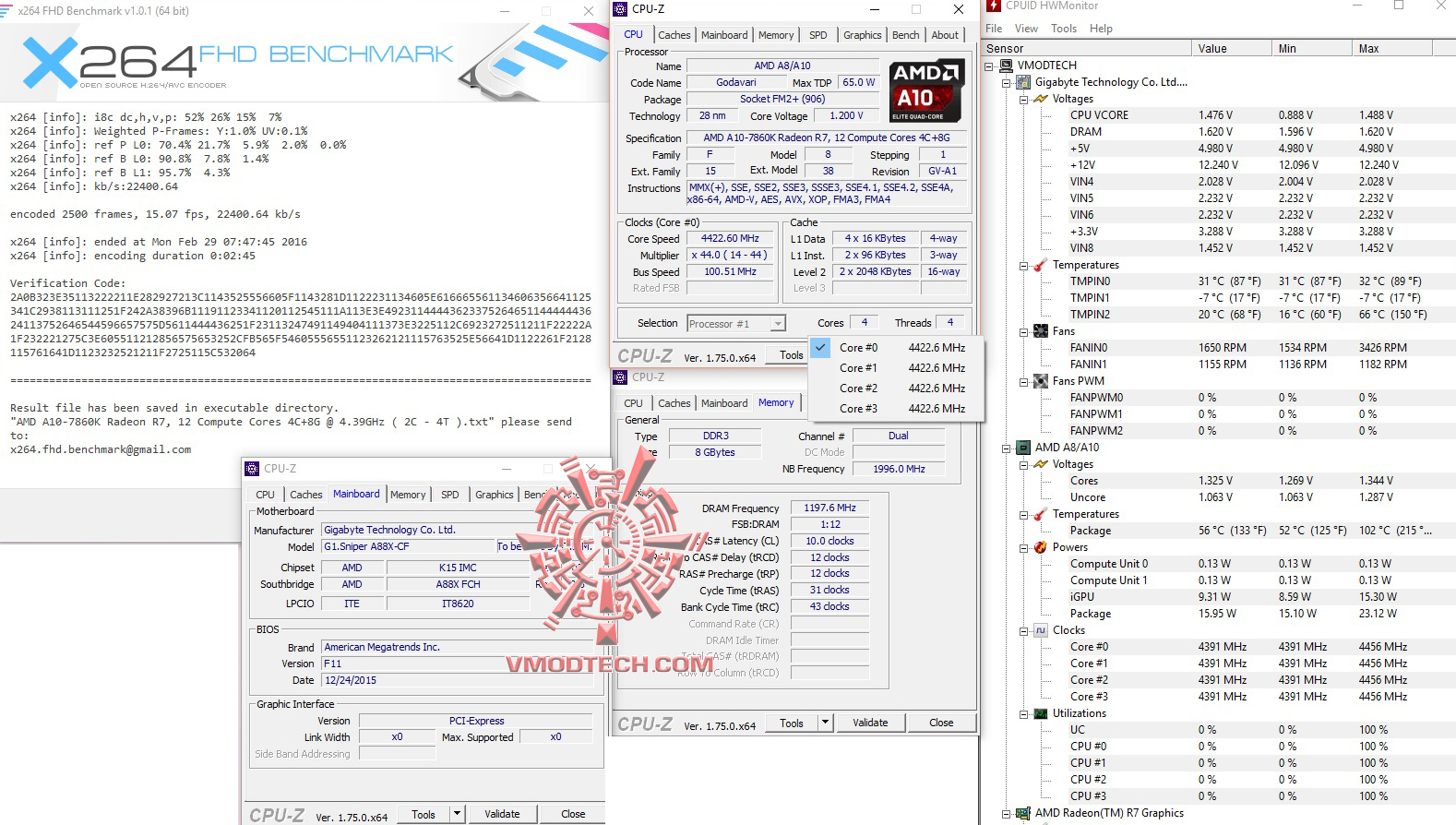Click the Close button in the CPU-Z memory window
Screen dimensions: 1456x825
coord(941,723)
